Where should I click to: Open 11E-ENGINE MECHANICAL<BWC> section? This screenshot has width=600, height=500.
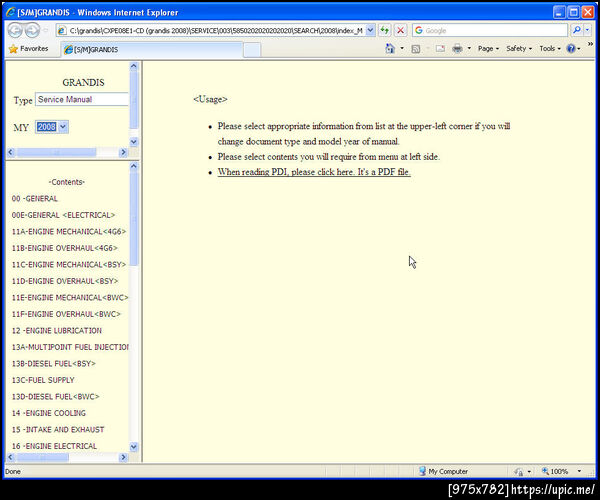click(70, 297)
